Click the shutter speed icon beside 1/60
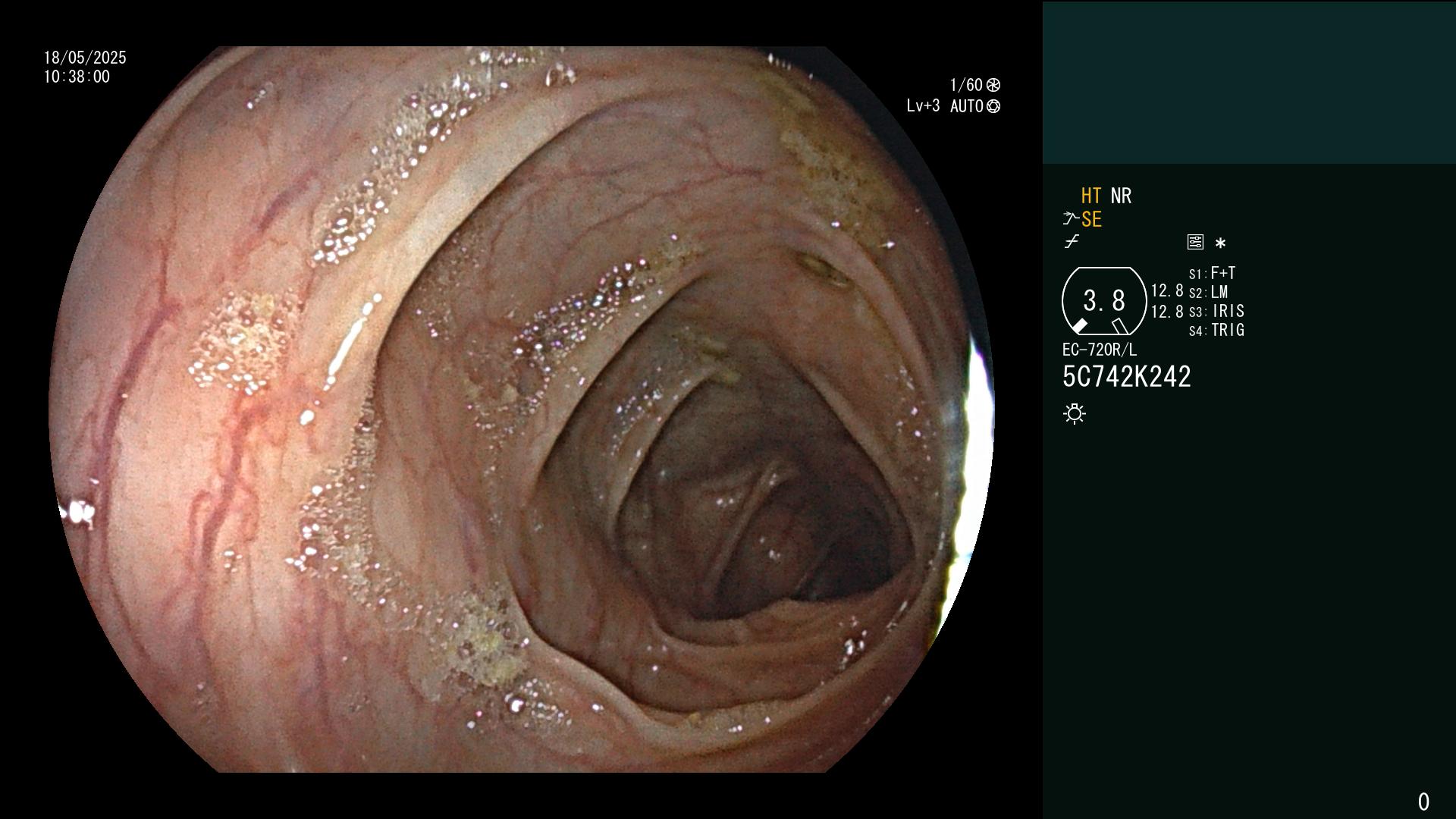The image size is (1456, 819). tap(993, 85)
